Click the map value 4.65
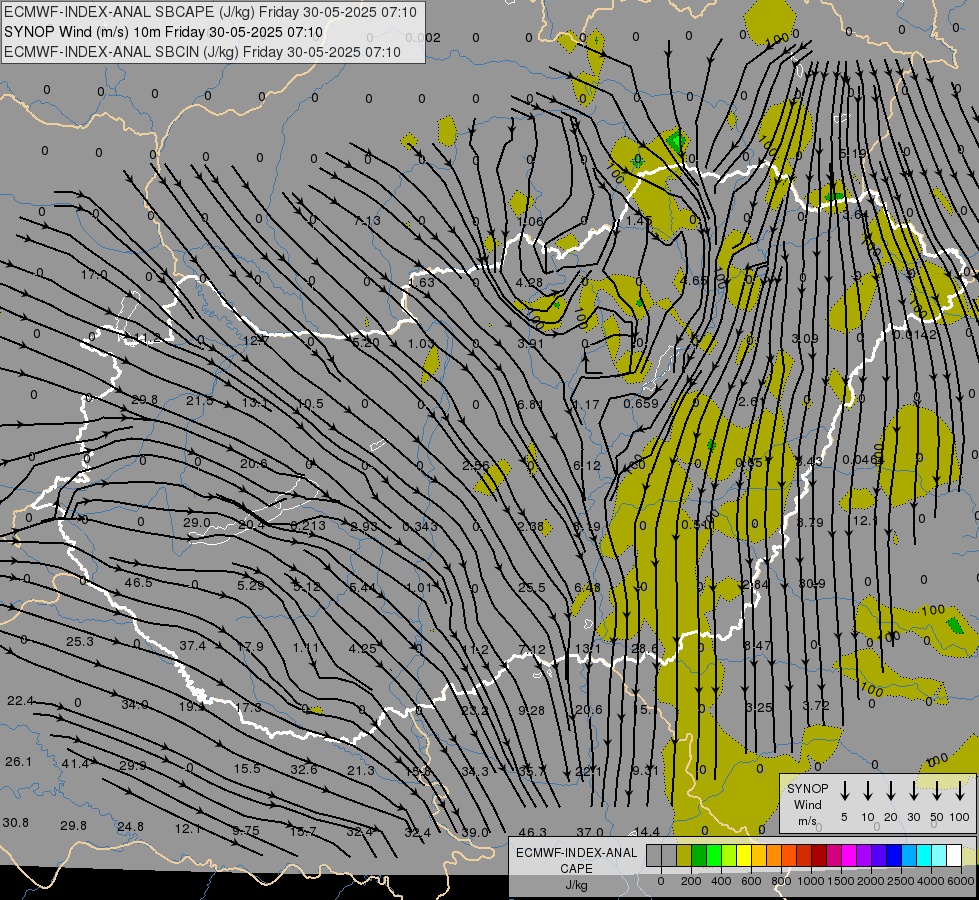This screenshot has width=979, height=900. pos(694,280)
